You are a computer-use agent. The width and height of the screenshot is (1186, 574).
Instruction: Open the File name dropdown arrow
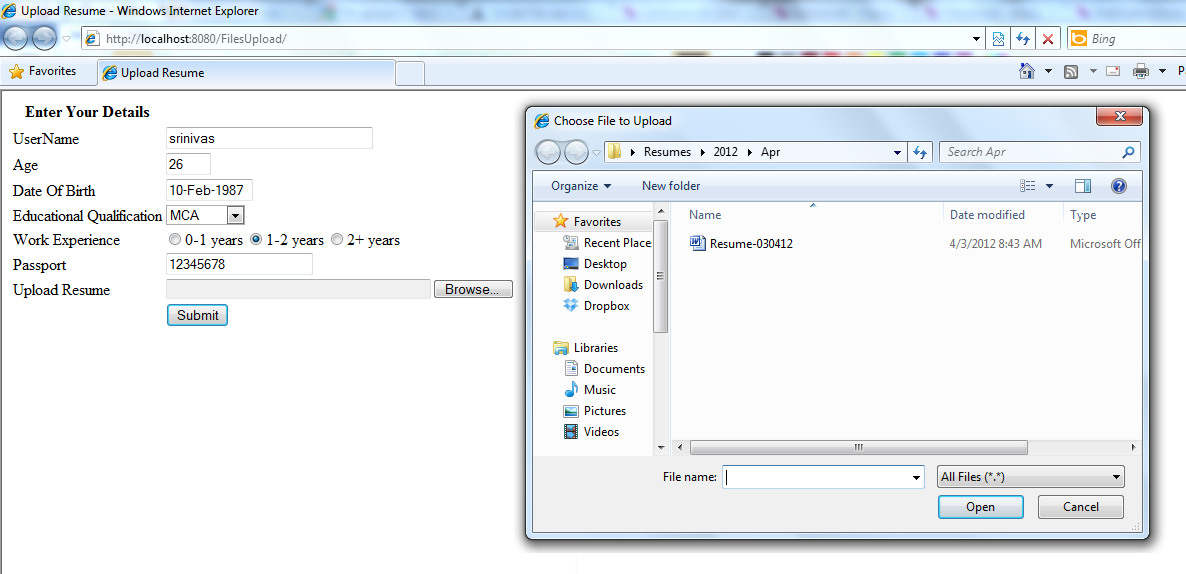pos(917,478)
